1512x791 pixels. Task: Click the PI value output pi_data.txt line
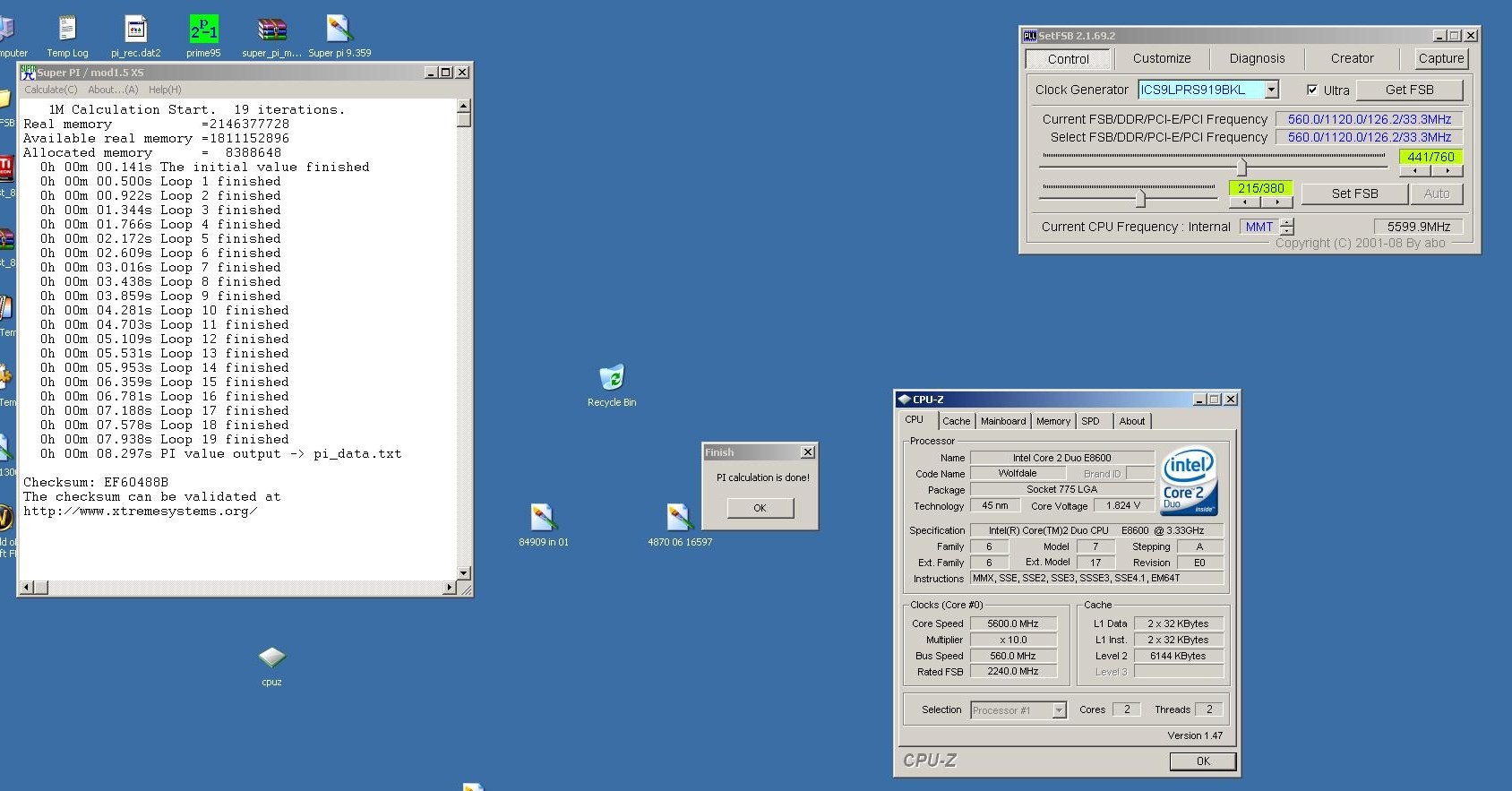coord(220,453)
